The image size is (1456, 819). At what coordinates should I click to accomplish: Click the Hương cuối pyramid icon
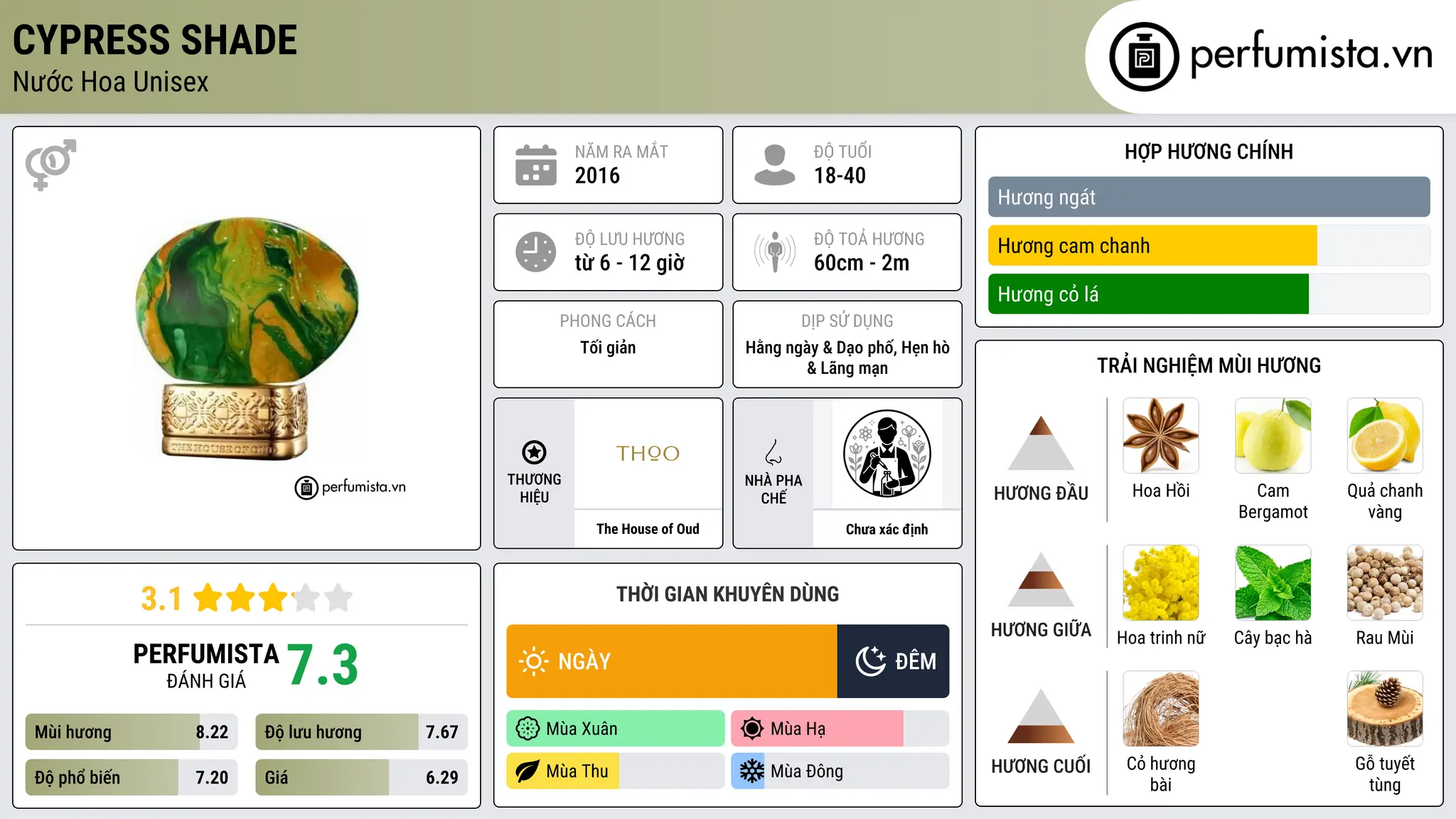1041,716
